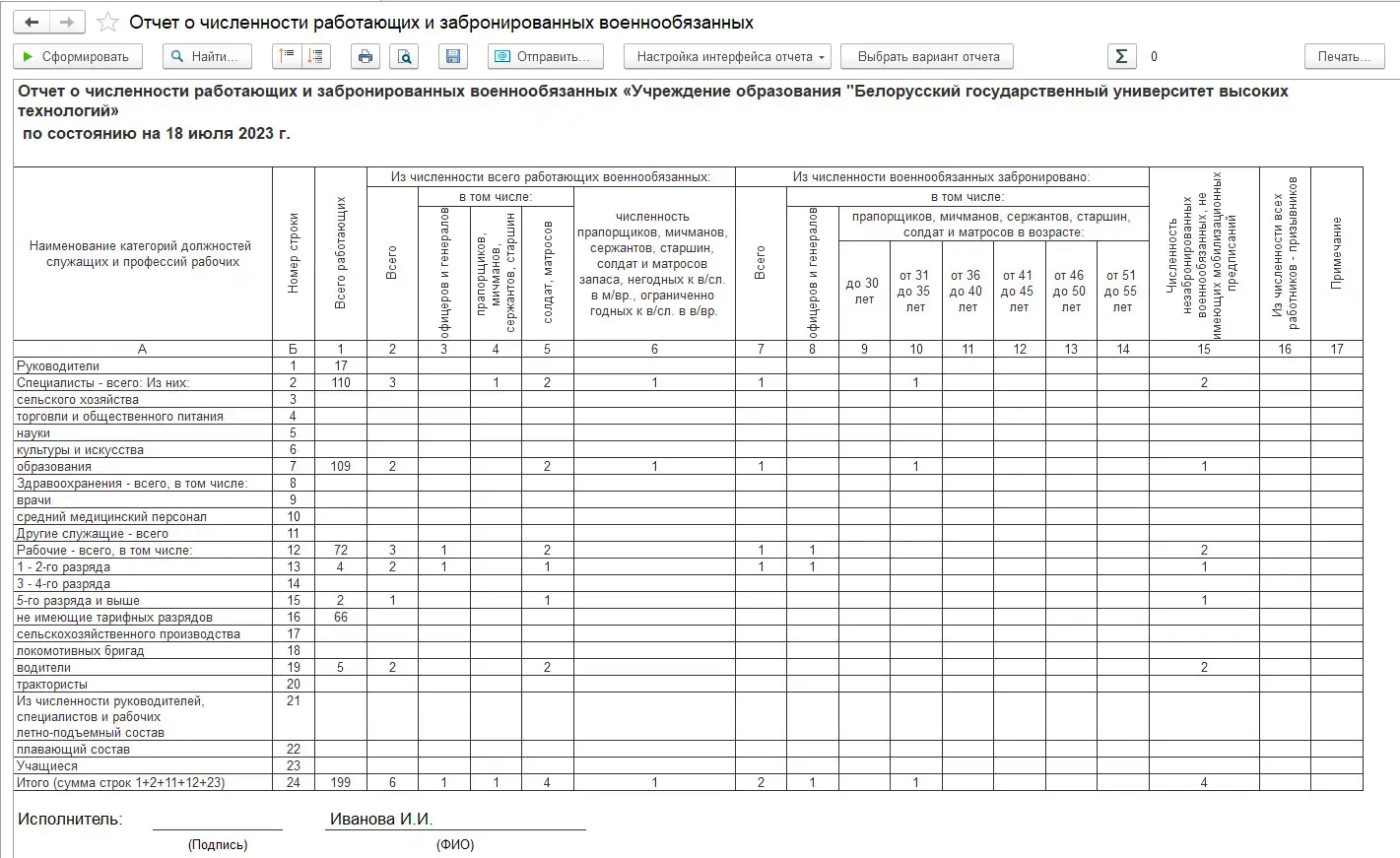The width and height of the screenshot is (1400, 858).
Task: Click the водители row label cell
Action: (x=143, y=667)
